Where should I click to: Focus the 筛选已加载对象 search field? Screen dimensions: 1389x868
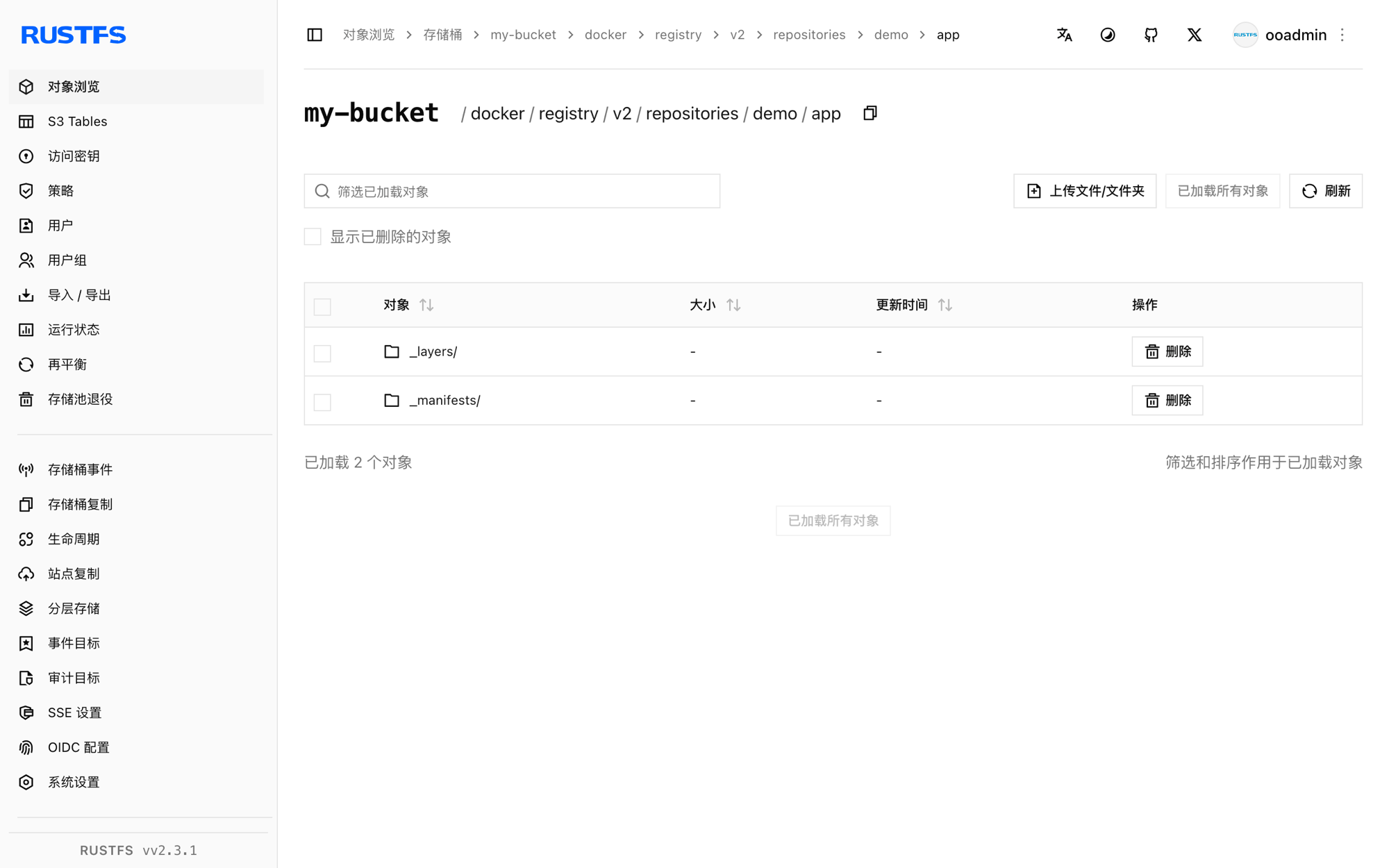click(512, 191)
